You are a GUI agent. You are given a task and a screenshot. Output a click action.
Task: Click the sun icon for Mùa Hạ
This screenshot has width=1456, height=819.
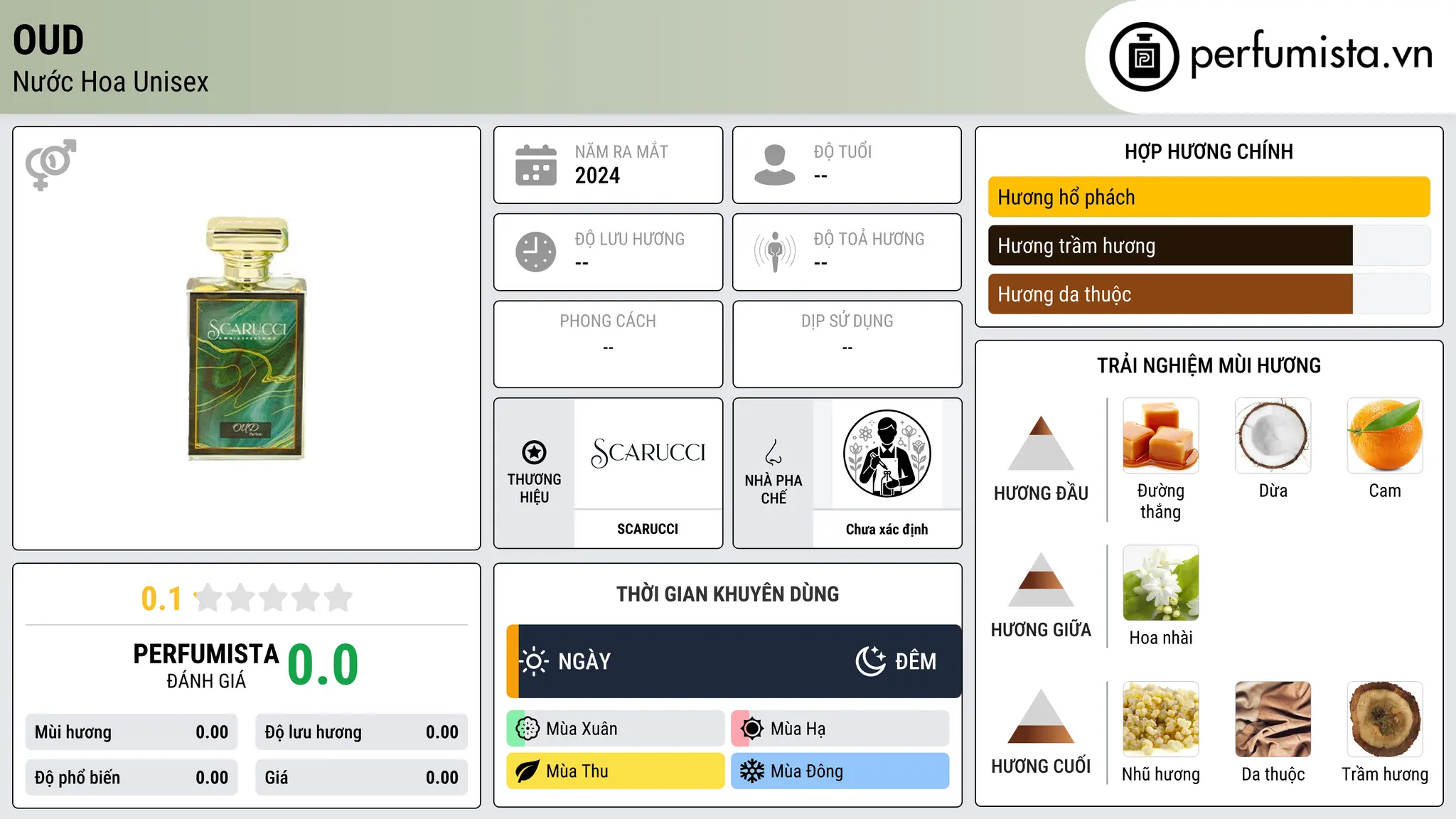(x=752, y=729)
